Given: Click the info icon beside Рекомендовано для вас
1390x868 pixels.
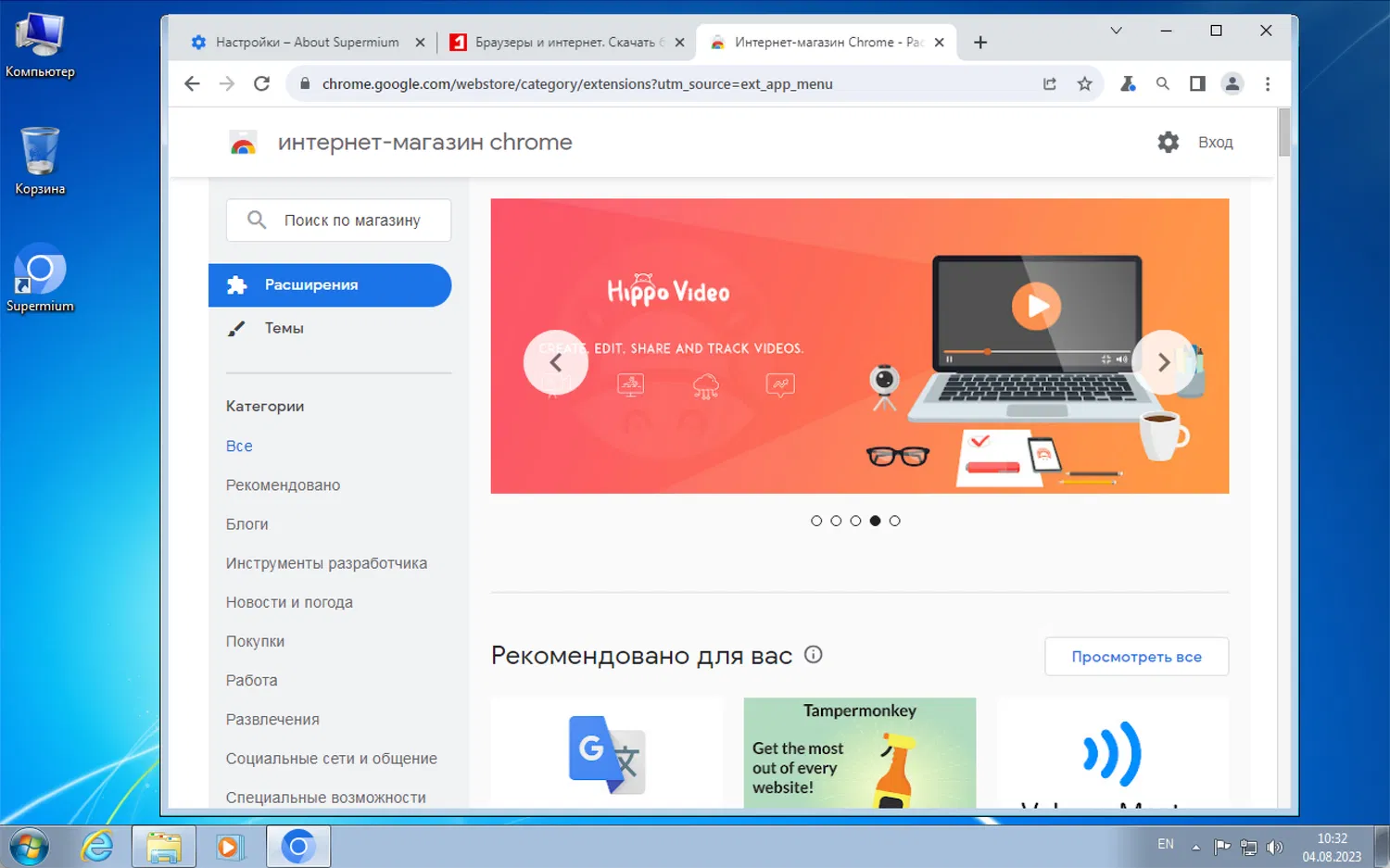Looking at the screenshot, I should [814, 654].
